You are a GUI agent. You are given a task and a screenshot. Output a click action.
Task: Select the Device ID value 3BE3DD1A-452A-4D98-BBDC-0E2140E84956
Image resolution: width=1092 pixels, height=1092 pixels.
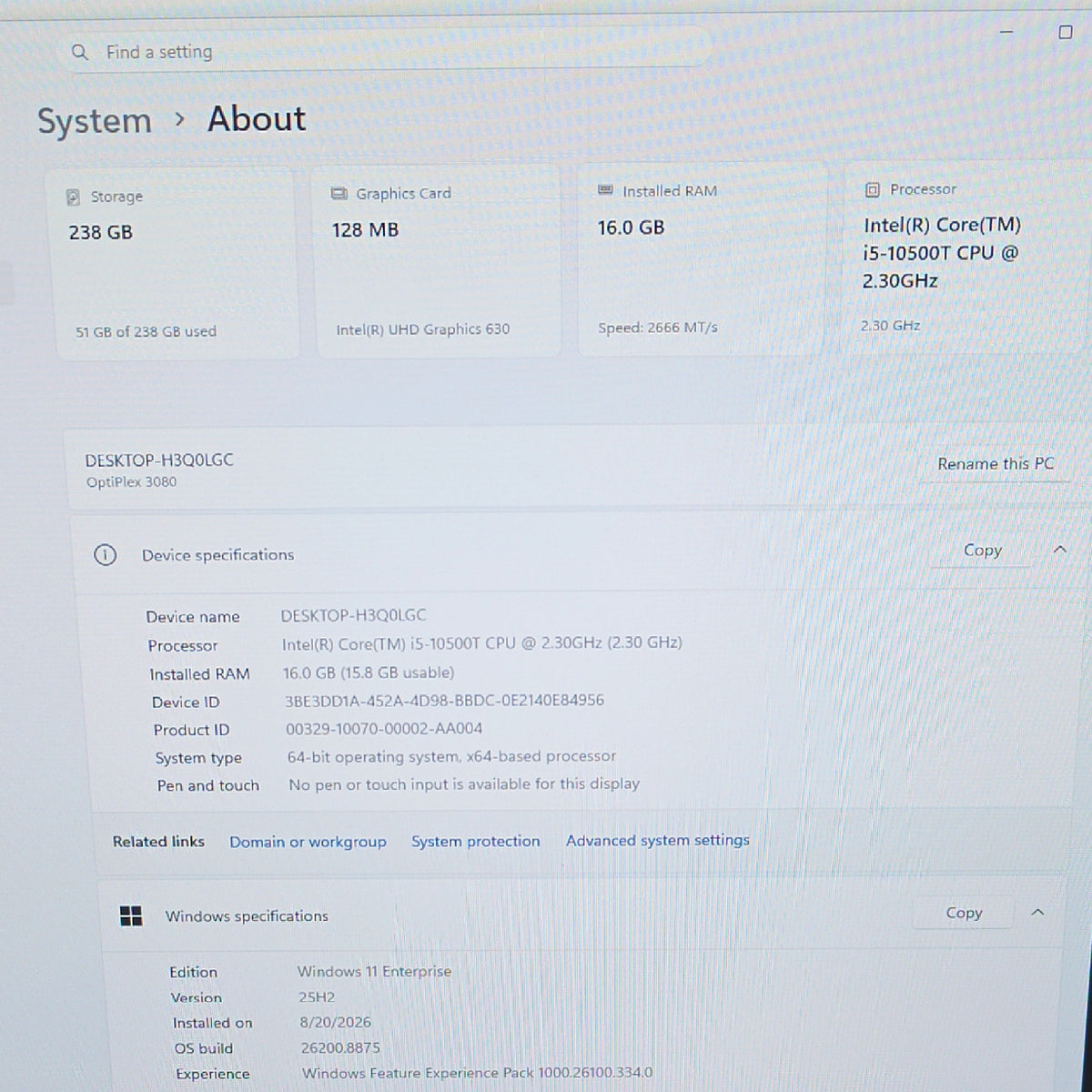[444, 701]
